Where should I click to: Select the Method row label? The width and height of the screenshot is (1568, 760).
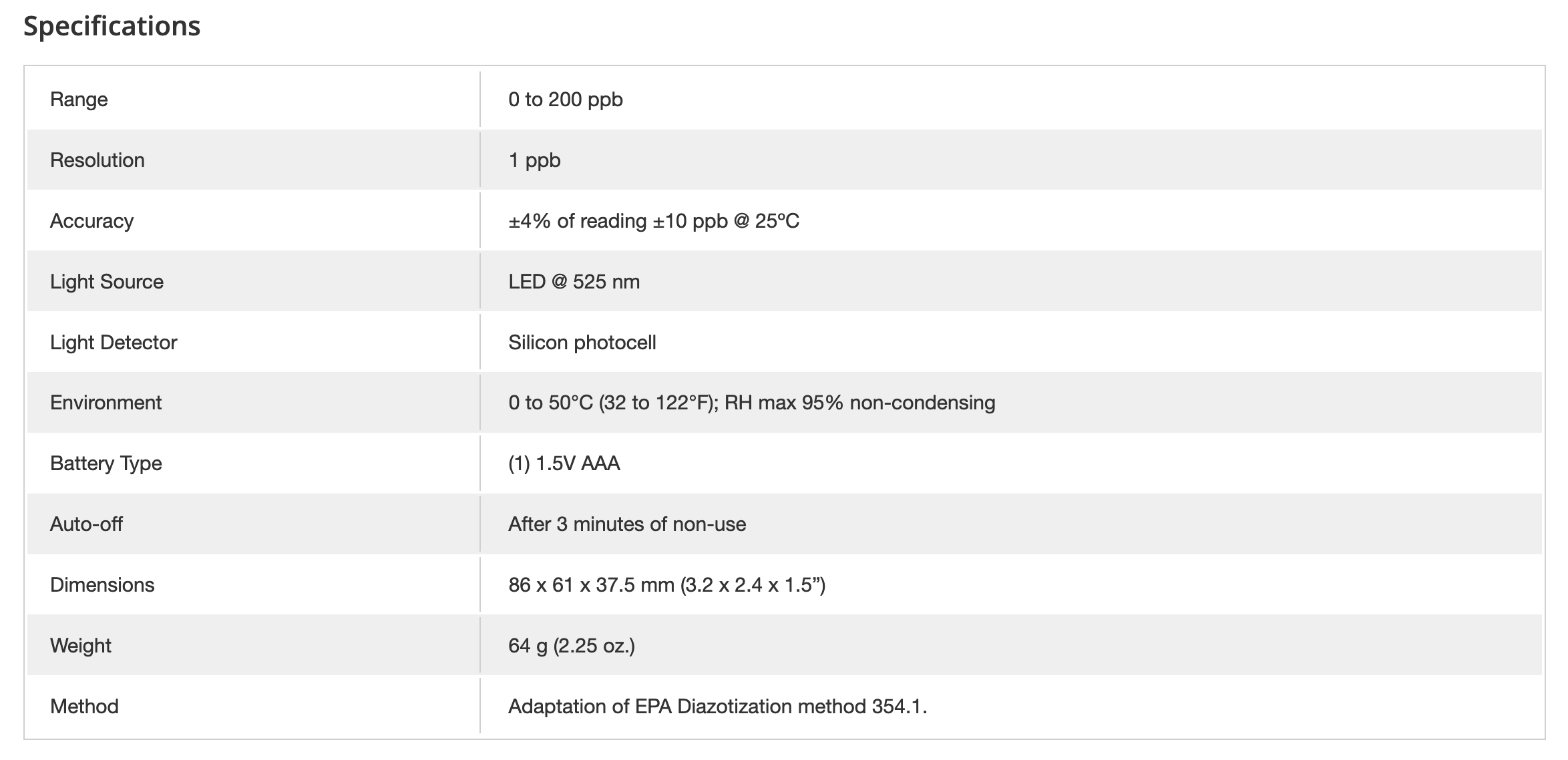click(85, 707)
